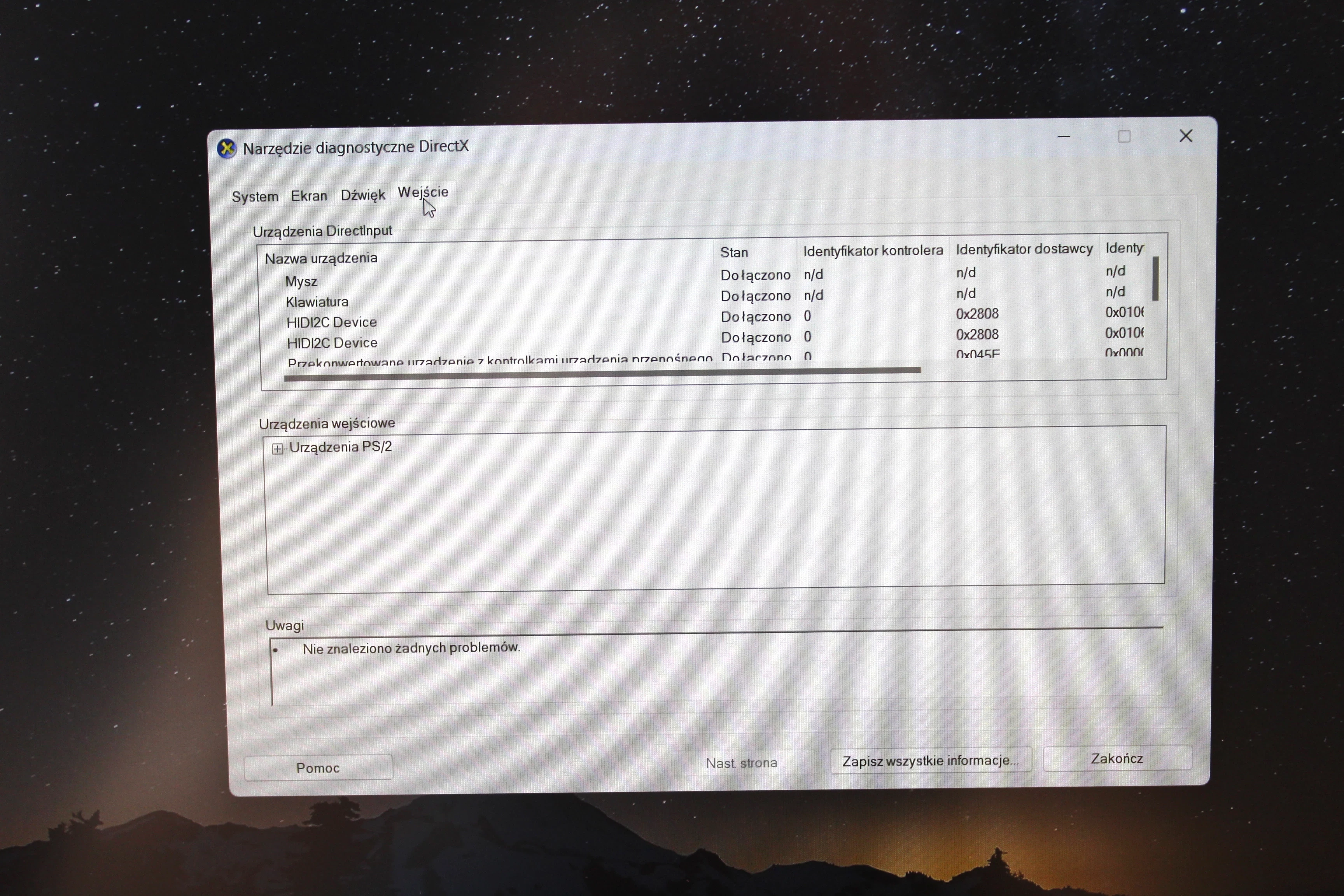Select the Mysz device row
1344x896 pixels.
(703, 276)
